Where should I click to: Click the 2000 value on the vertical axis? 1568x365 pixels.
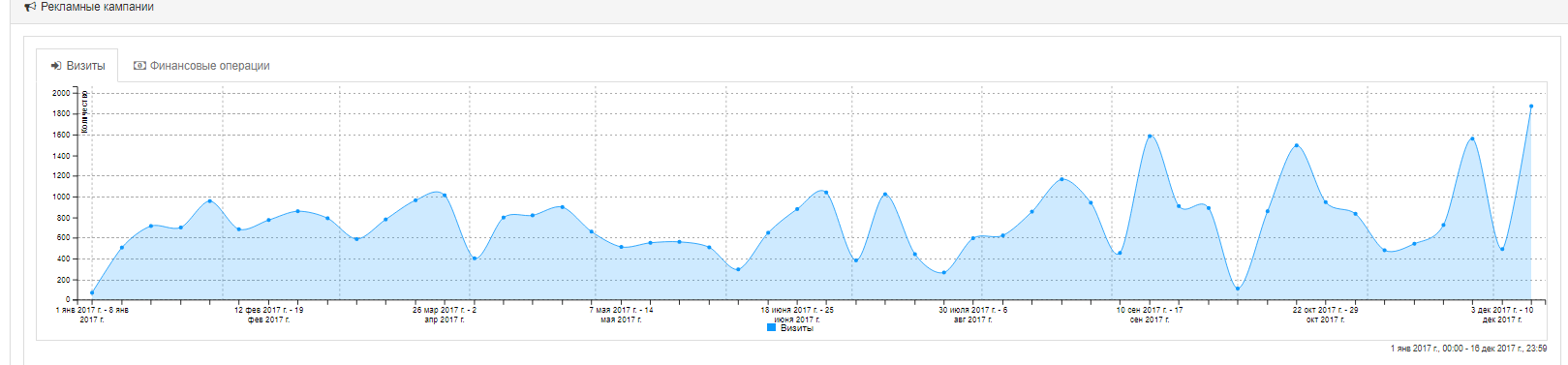pos(61,93)
